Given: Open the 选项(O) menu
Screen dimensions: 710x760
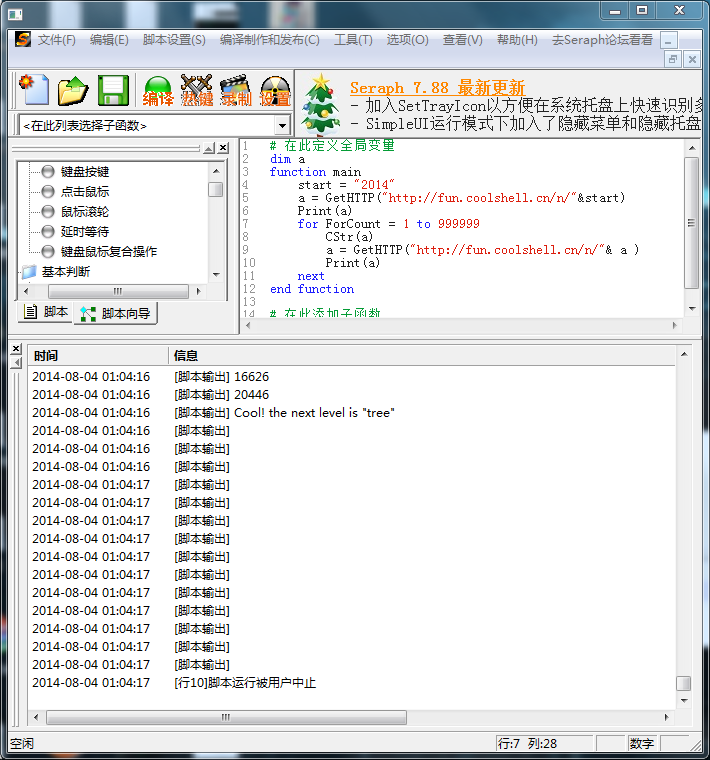Looking at the screenshot, I should click(x=408, y=40).
